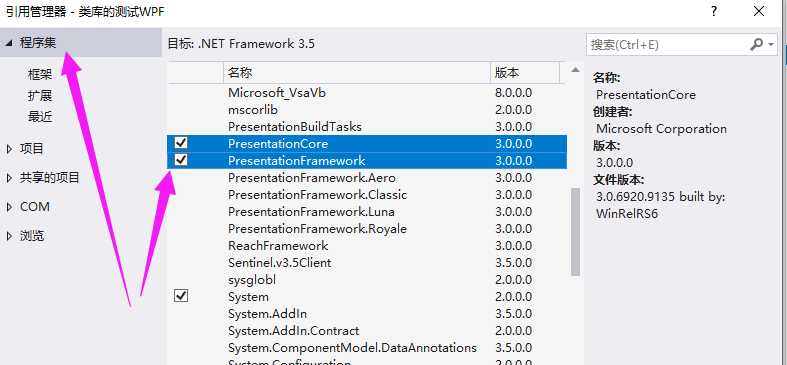Click the scroll up arrow of list
Viewport: 787px width, 365px height.
575,70
